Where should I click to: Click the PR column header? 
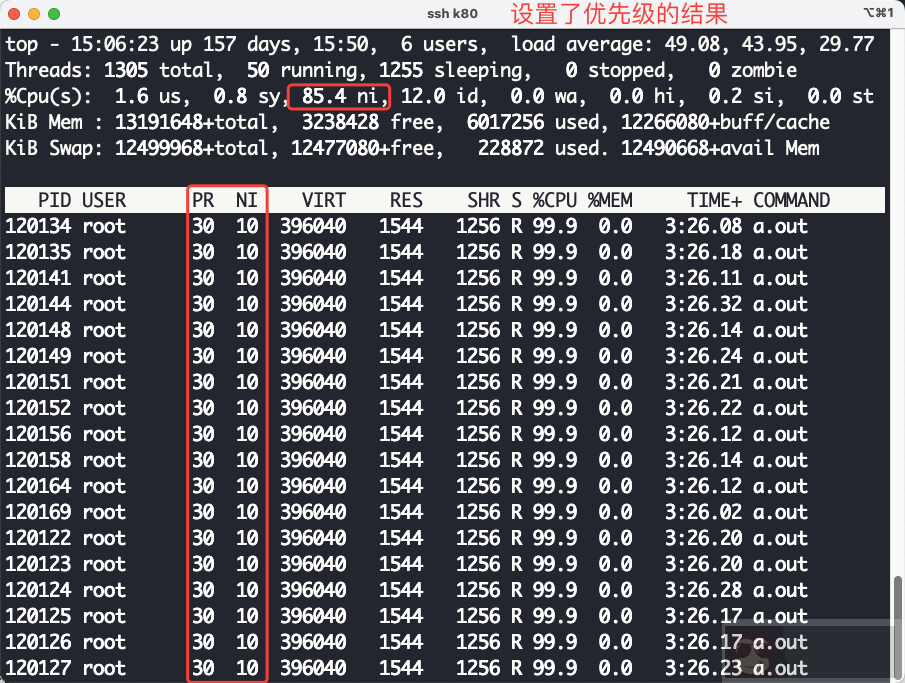(203, 200)
